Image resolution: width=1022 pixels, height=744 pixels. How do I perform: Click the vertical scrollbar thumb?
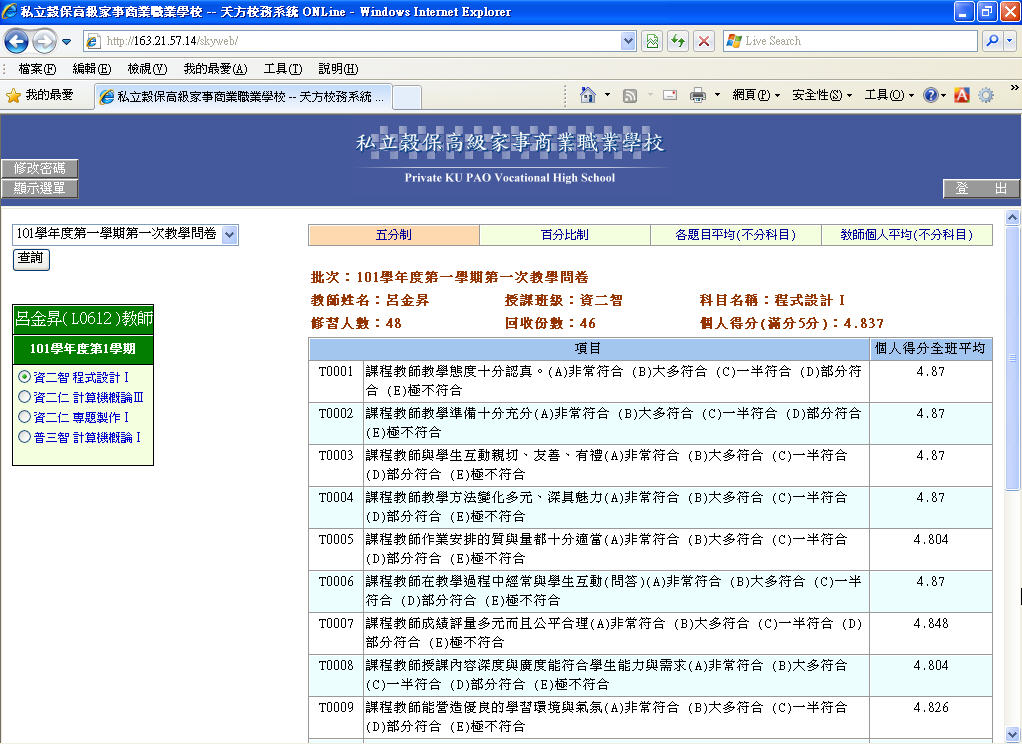pyautogui.click(x=1012, y=357)
